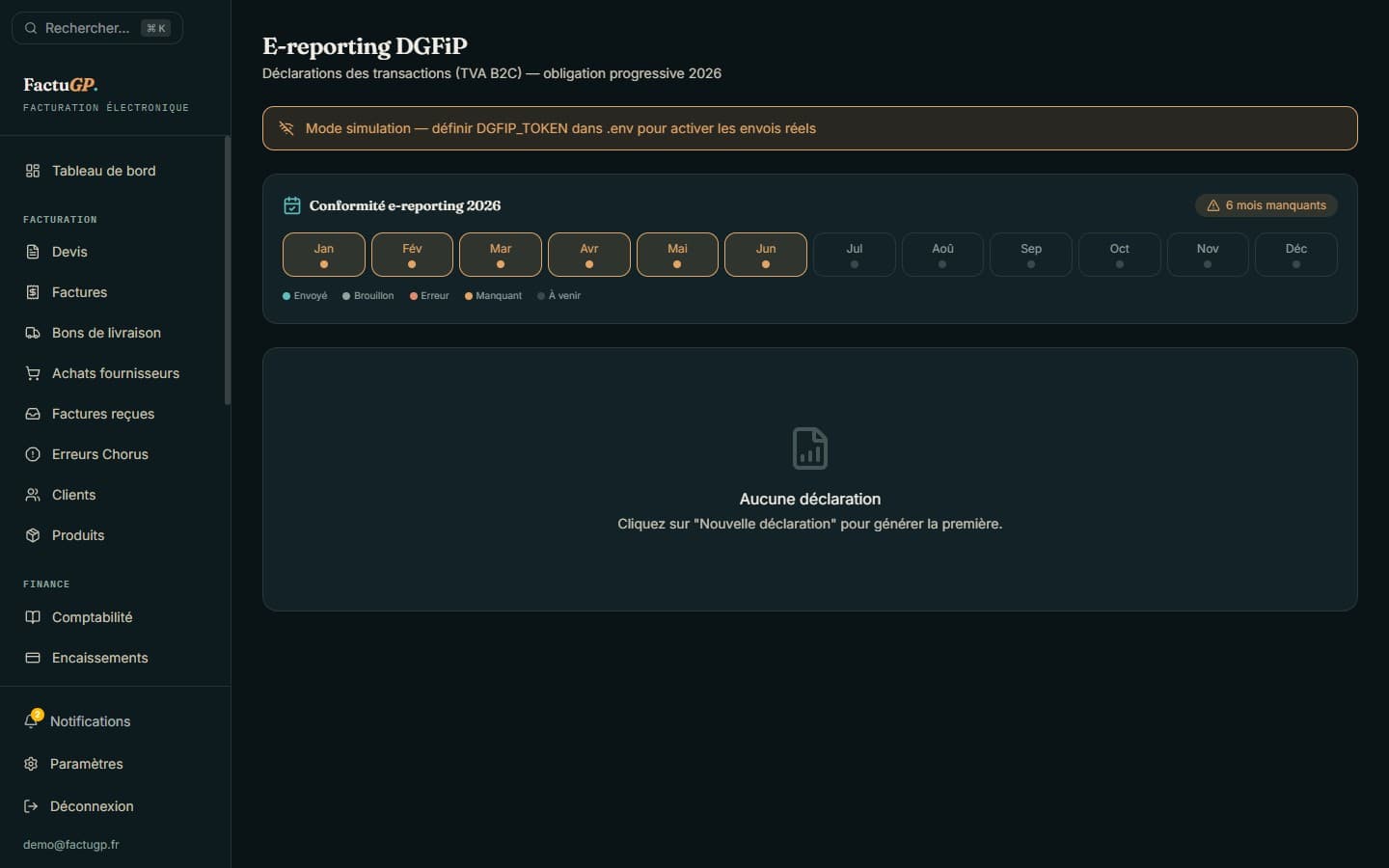Select the Jun month tile
The height and width of the screenshot is (868, 1389).
tap(766, 255)
